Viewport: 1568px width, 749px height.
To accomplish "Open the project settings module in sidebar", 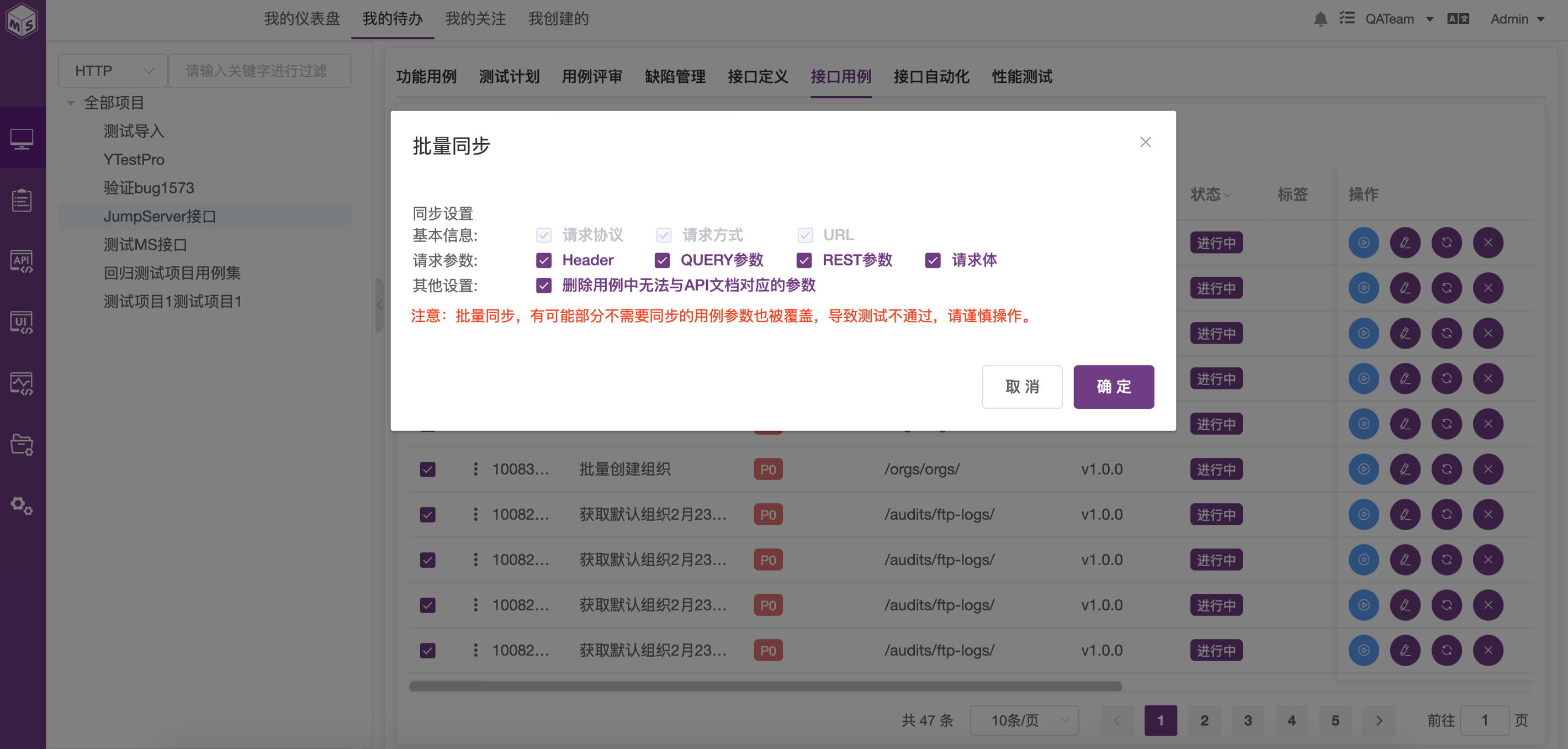I will click(x=23, y=444).
